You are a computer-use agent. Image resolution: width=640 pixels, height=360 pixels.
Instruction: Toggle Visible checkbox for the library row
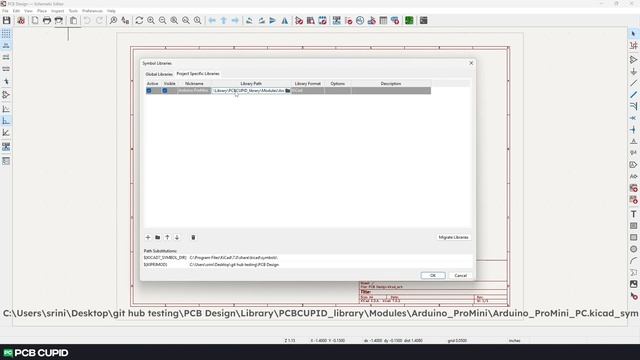pos(165,91)
